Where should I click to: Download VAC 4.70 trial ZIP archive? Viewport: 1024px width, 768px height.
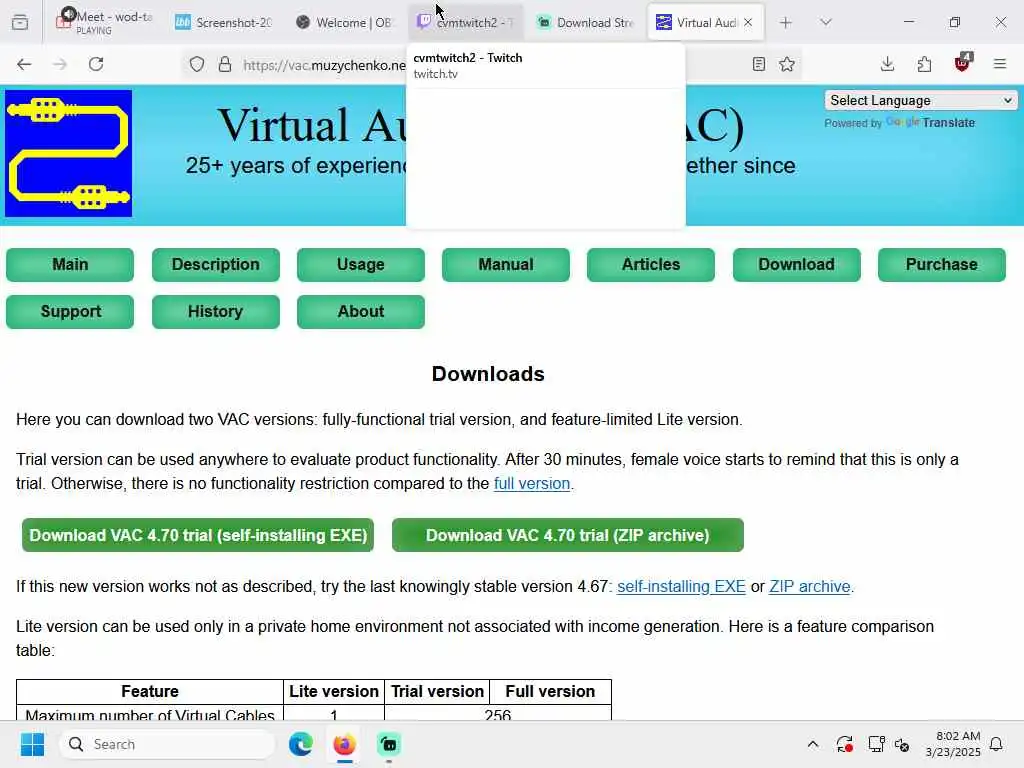(568, 535)
